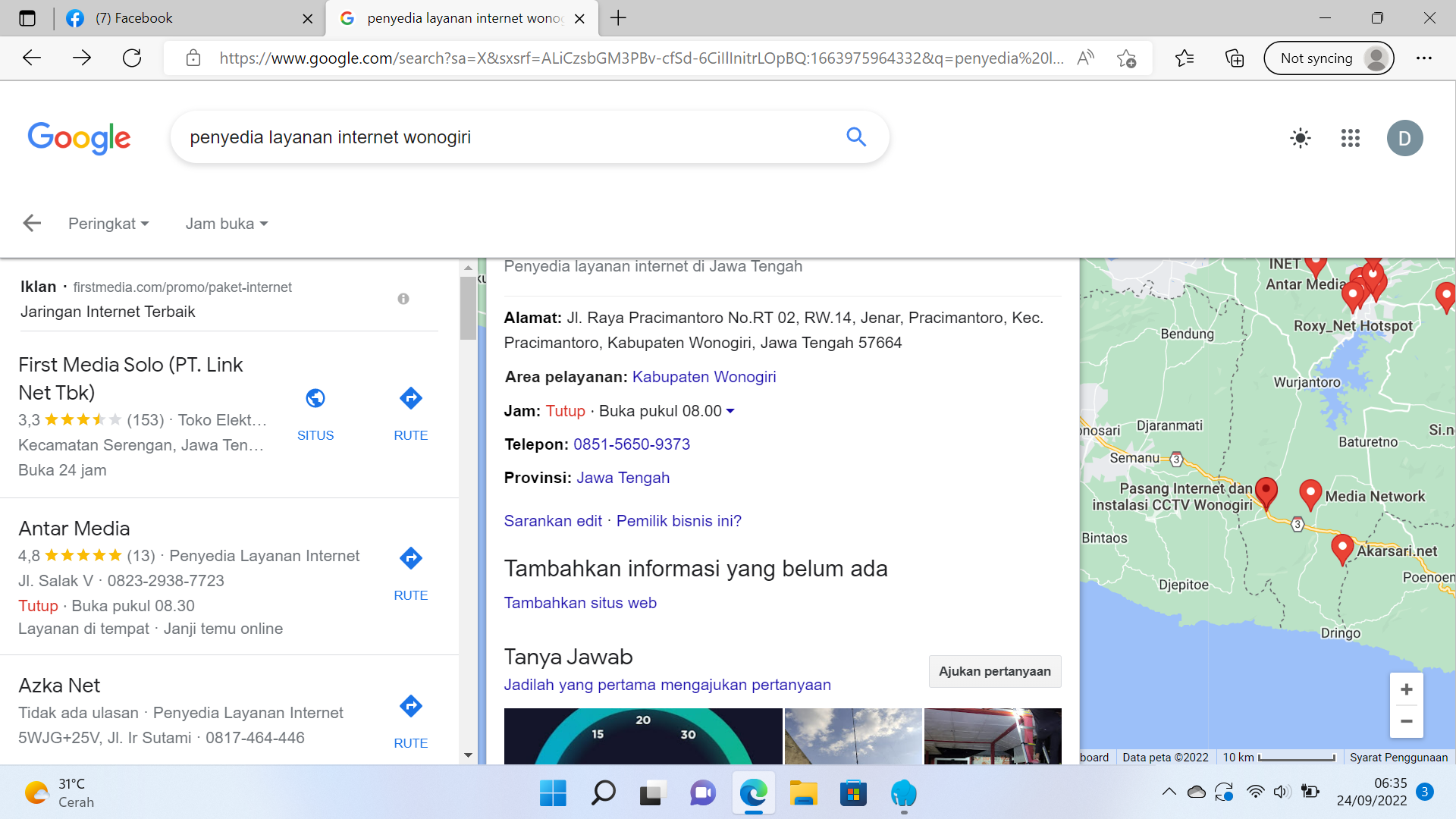Expand the Jam buka filter dropdown
This screenshot has width=1456, height=819.
[227, 224]
